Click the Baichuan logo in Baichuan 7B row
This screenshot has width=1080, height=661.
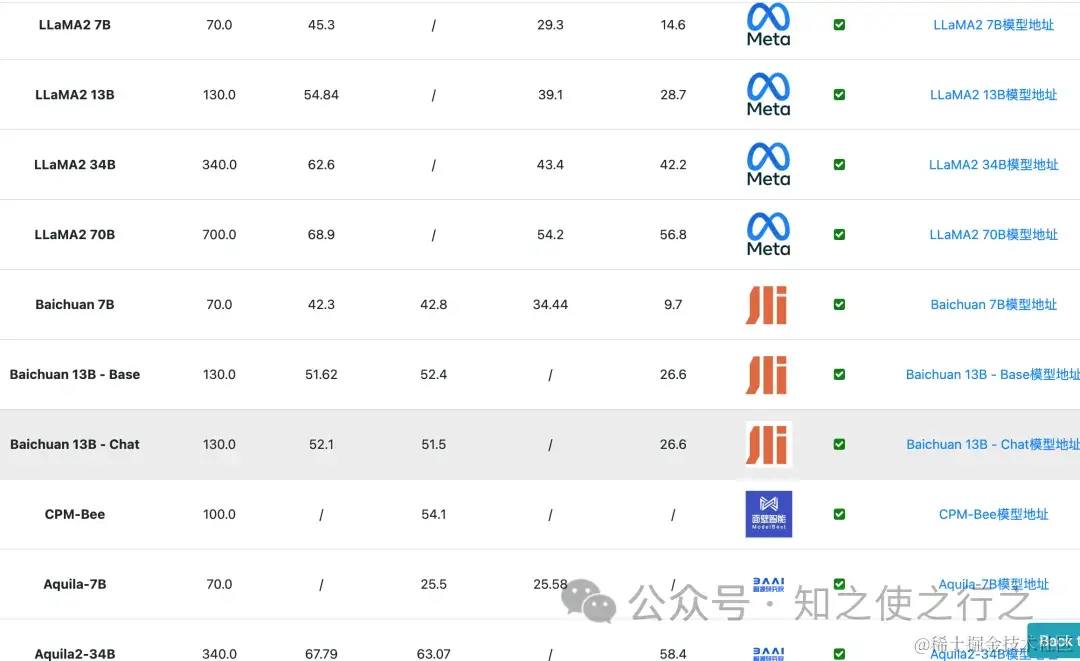point(767,304)
